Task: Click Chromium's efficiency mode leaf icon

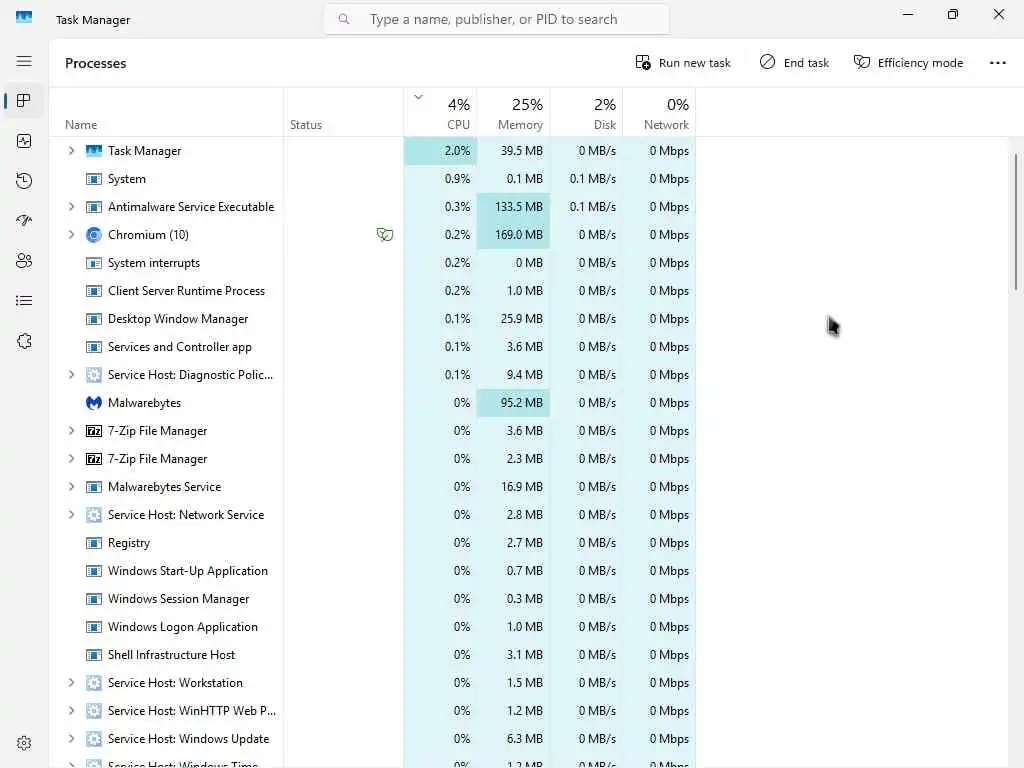Action: click(x=385, y=234)
